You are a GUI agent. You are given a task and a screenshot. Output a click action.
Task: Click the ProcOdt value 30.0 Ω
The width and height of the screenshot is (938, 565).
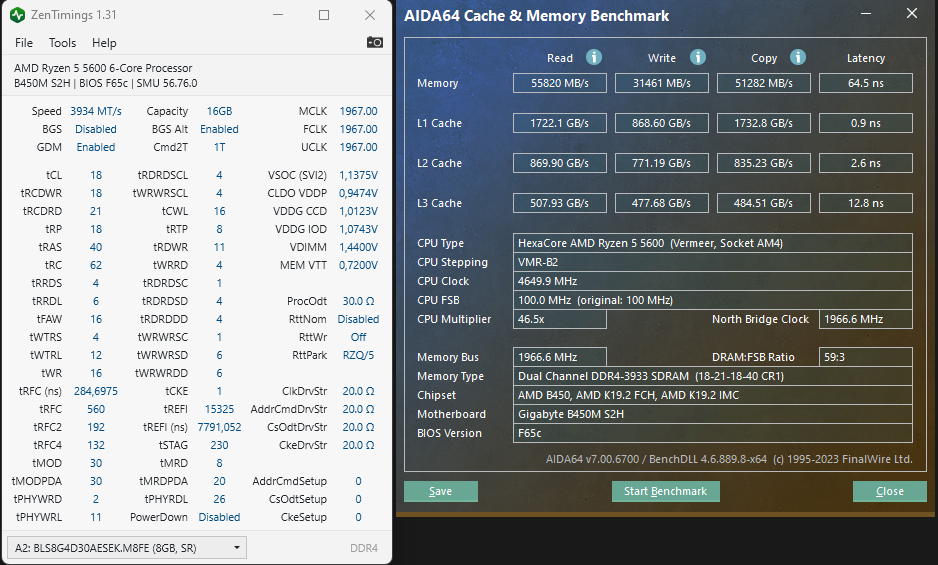[x=358, y=301]
